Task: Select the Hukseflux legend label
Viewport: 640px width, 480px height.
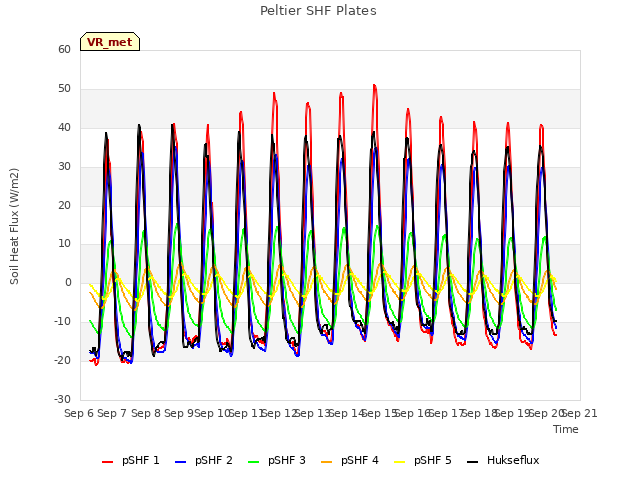Action: (x=513, y=460)
